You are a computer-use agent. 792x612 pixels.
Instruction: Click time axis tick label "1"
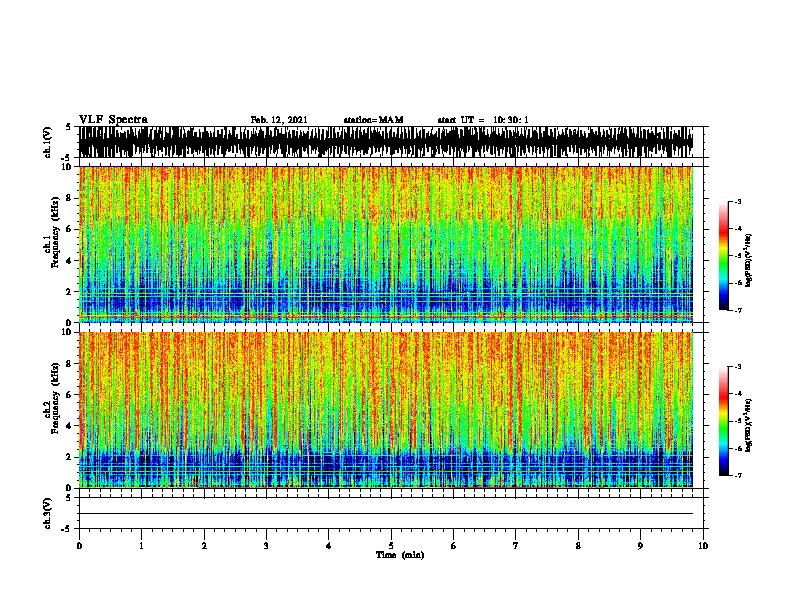pos(141,545)
